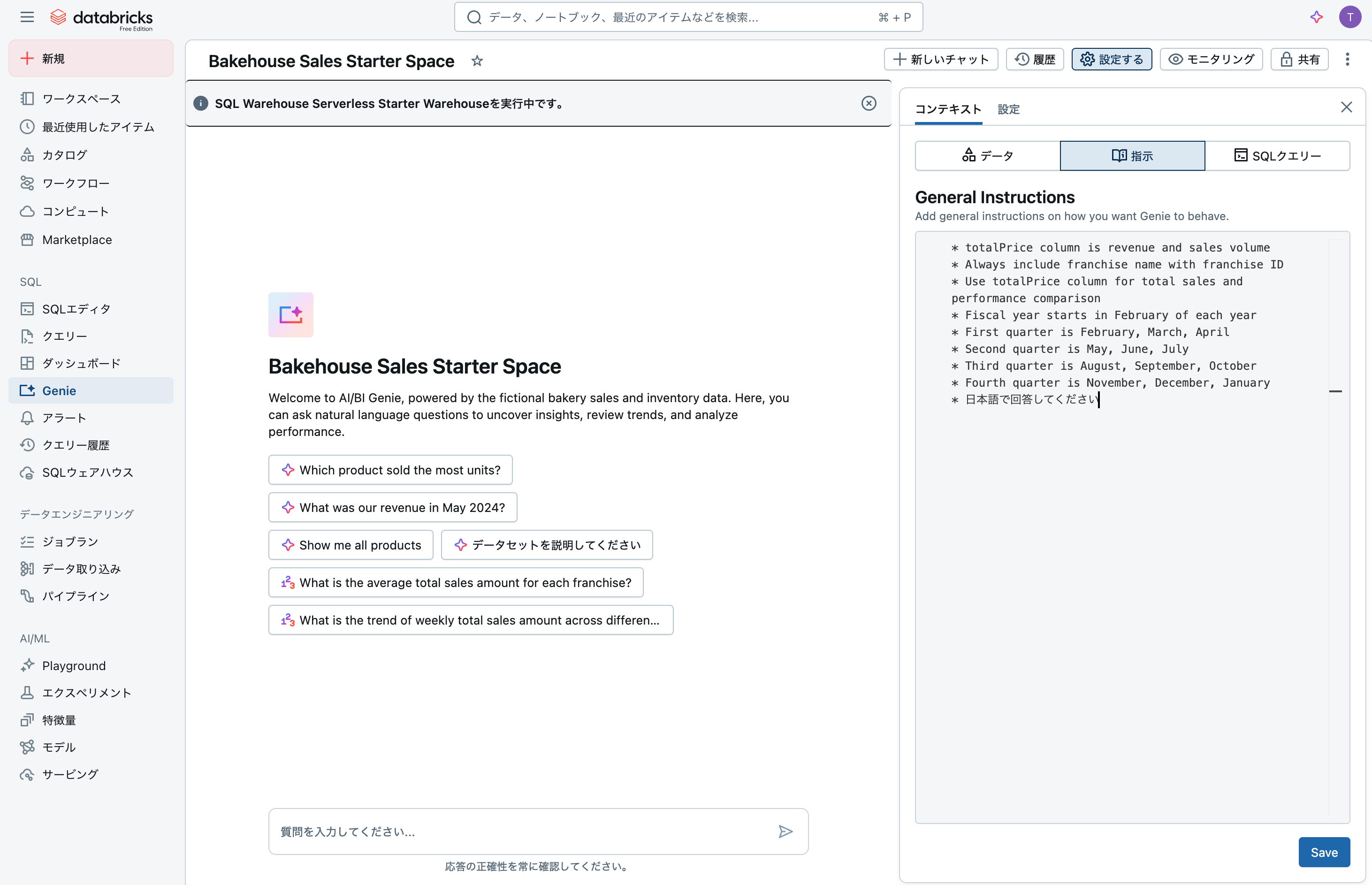The image size is (1372, 885).
Task: Open エクスペリメント in the sidebar
Action: (x=91, y=693)
